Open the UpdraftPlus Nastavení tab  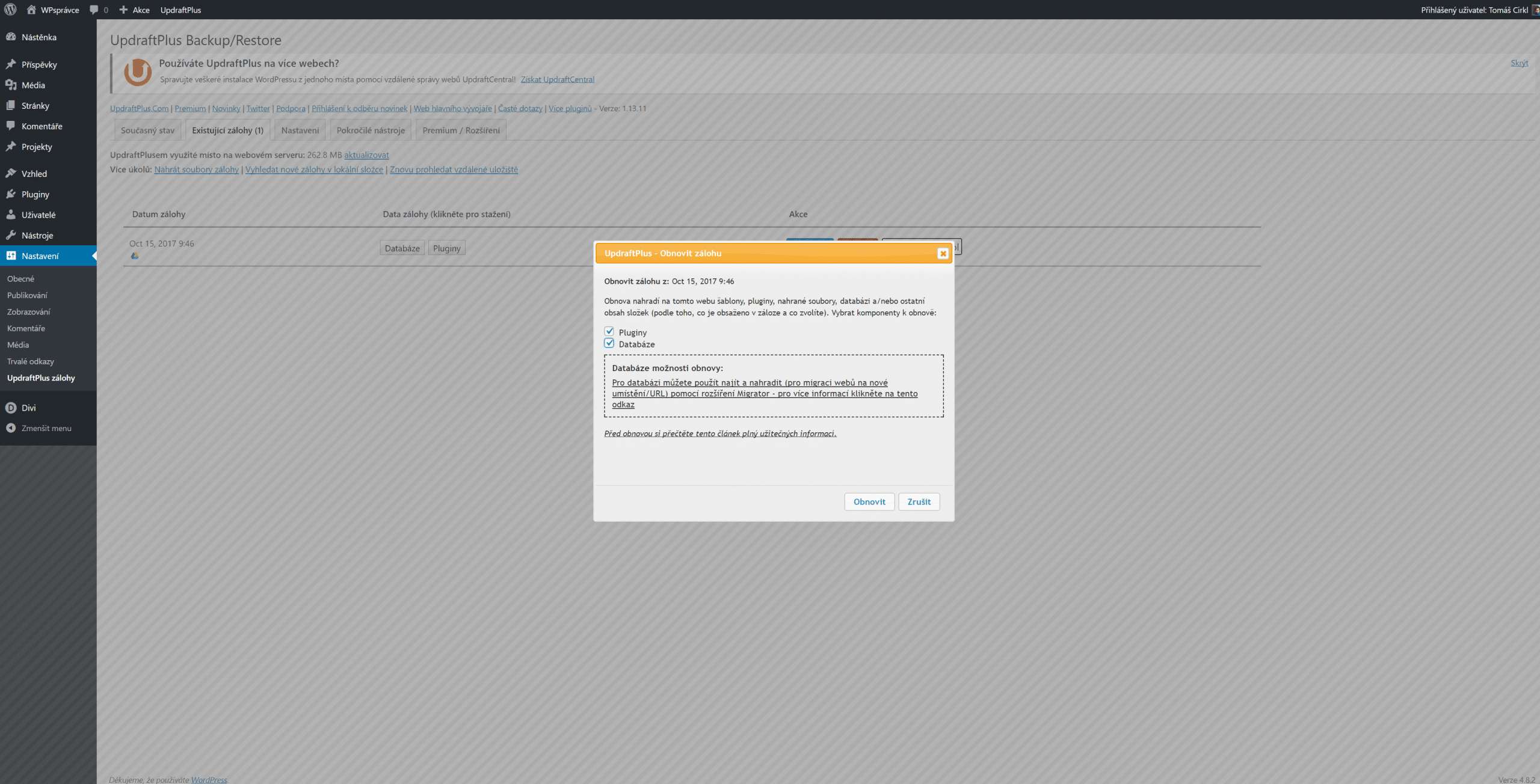coord(300,130)
